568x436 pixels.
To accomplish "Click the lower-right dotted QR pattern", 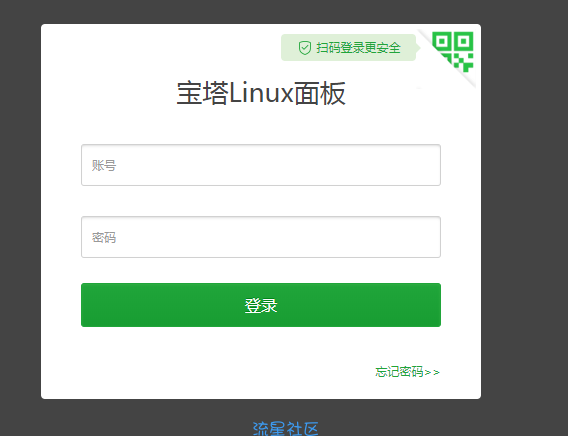I will [x=464, y=62].
